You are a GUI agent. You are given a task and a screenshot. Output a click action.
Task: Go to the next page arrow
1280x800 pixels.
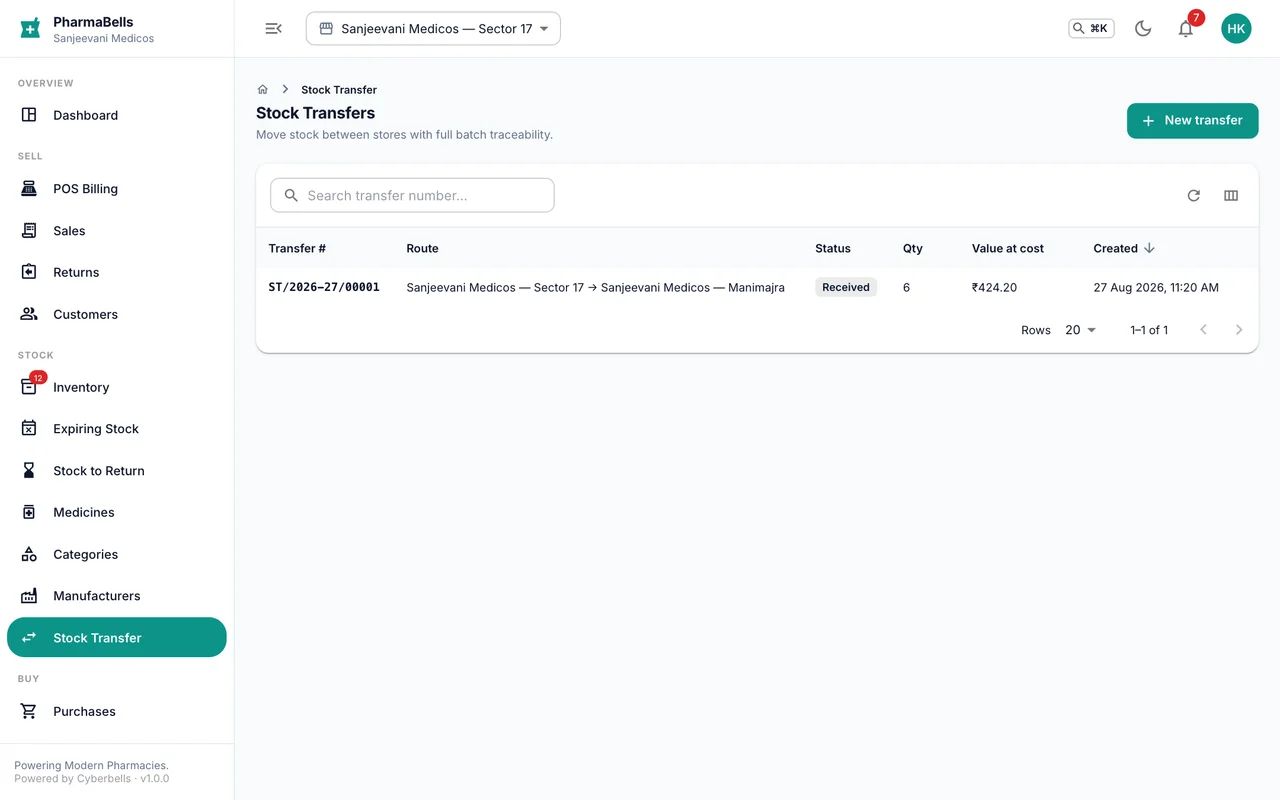pos(1239,330)
